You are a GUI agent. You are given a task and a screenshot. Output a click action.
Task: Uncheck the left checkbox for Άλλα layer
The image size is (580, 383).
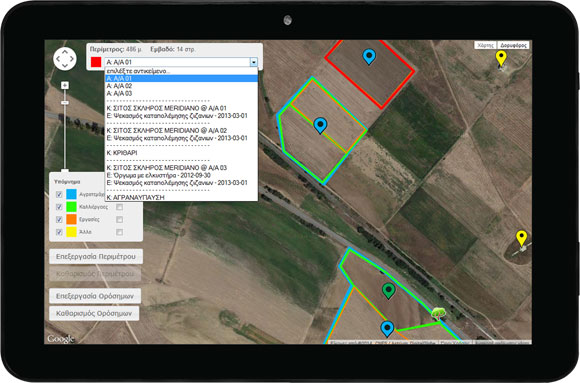[59, 232]
